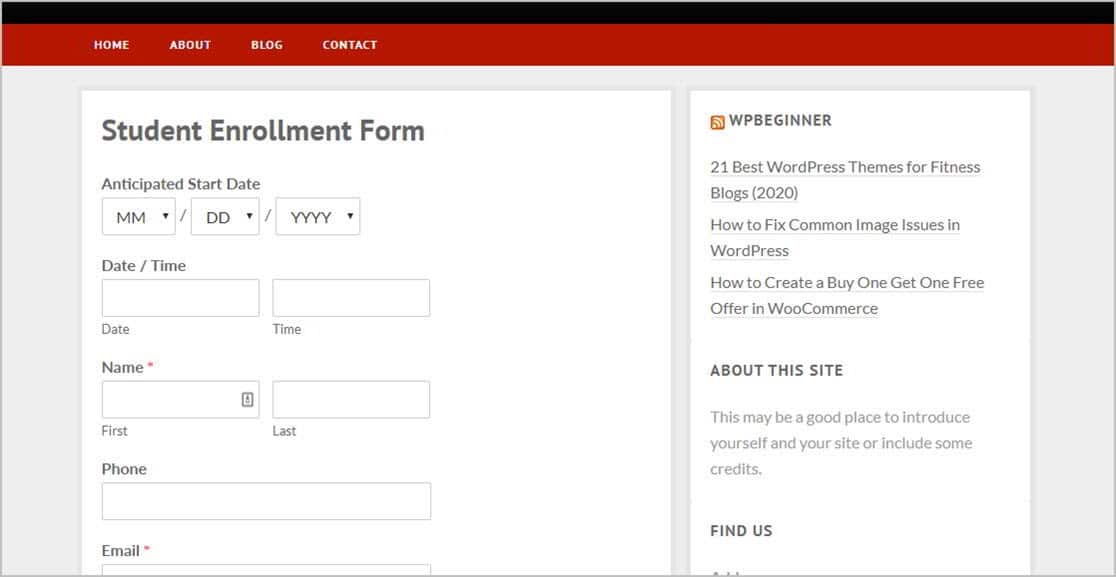Click the Last name input box
1116x577 pixels.
[351, 398]
